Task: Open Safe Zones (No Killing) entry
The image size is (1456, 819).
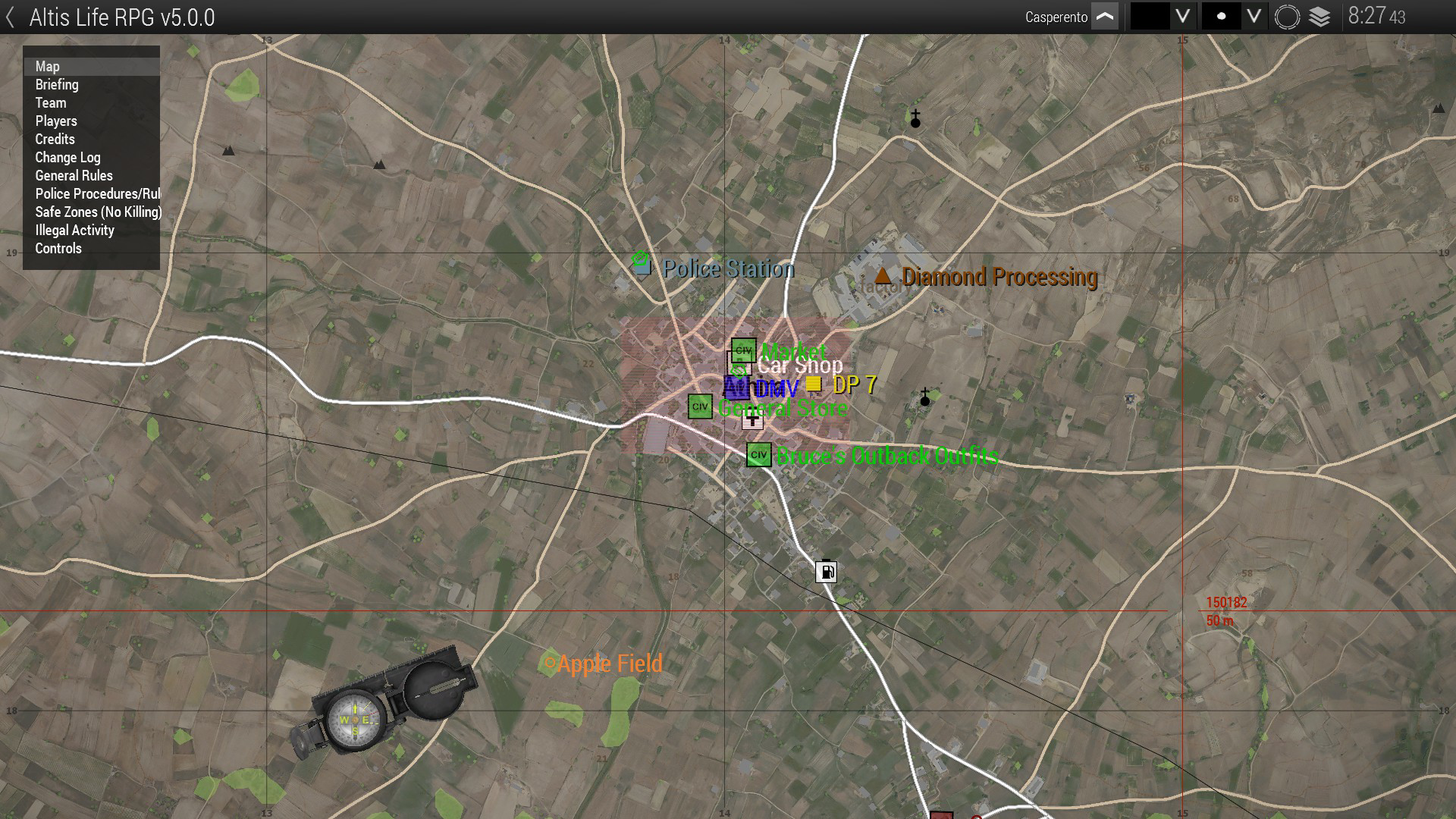Action: click(x=98, y=212)
